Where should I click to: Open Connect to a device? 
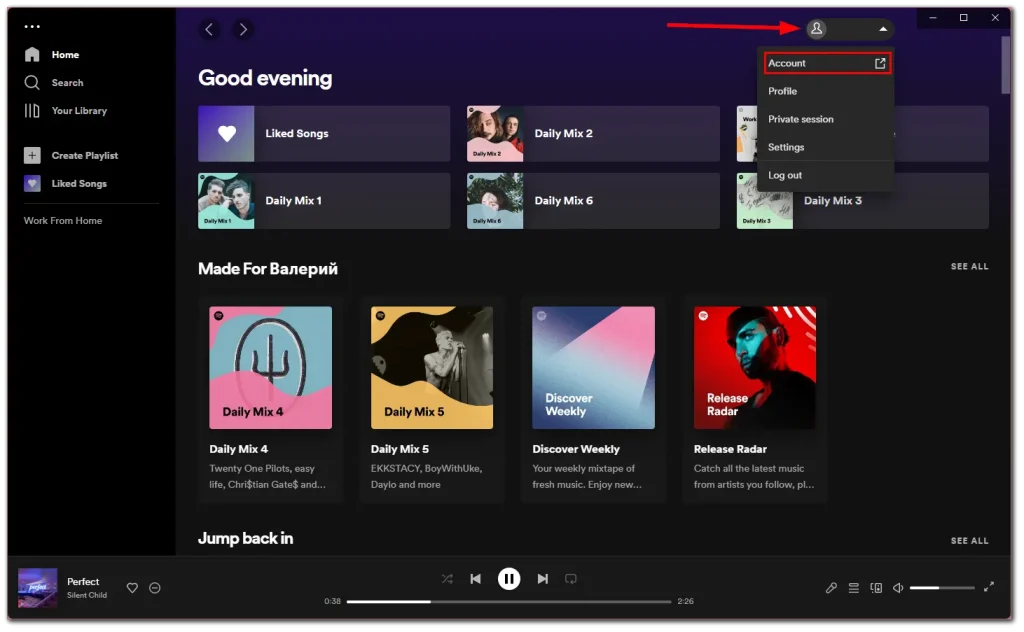876,588
